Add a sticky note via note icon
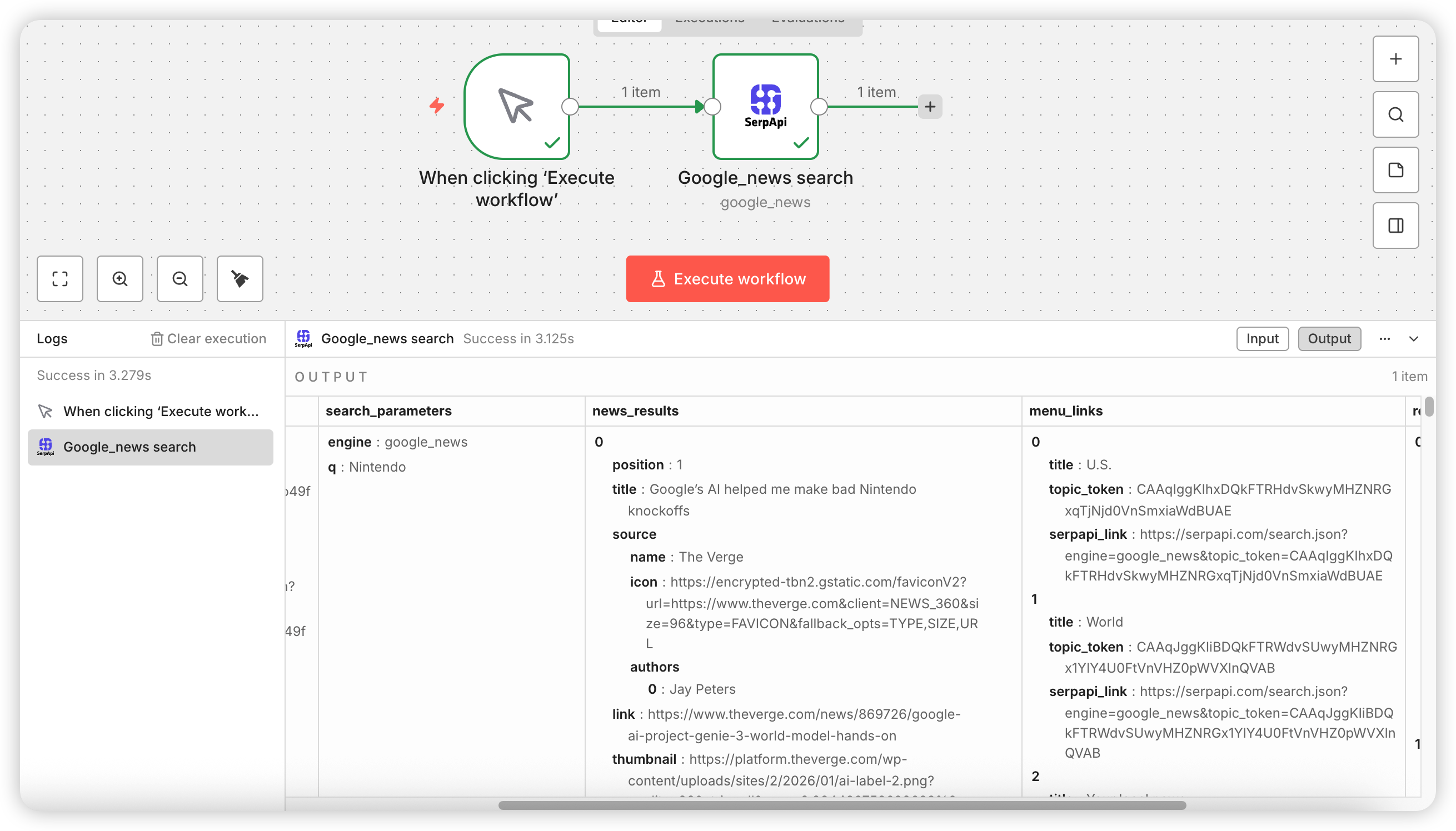Screen dimensions: 1456x831 pyautogui.click(x=1395, y=170)
